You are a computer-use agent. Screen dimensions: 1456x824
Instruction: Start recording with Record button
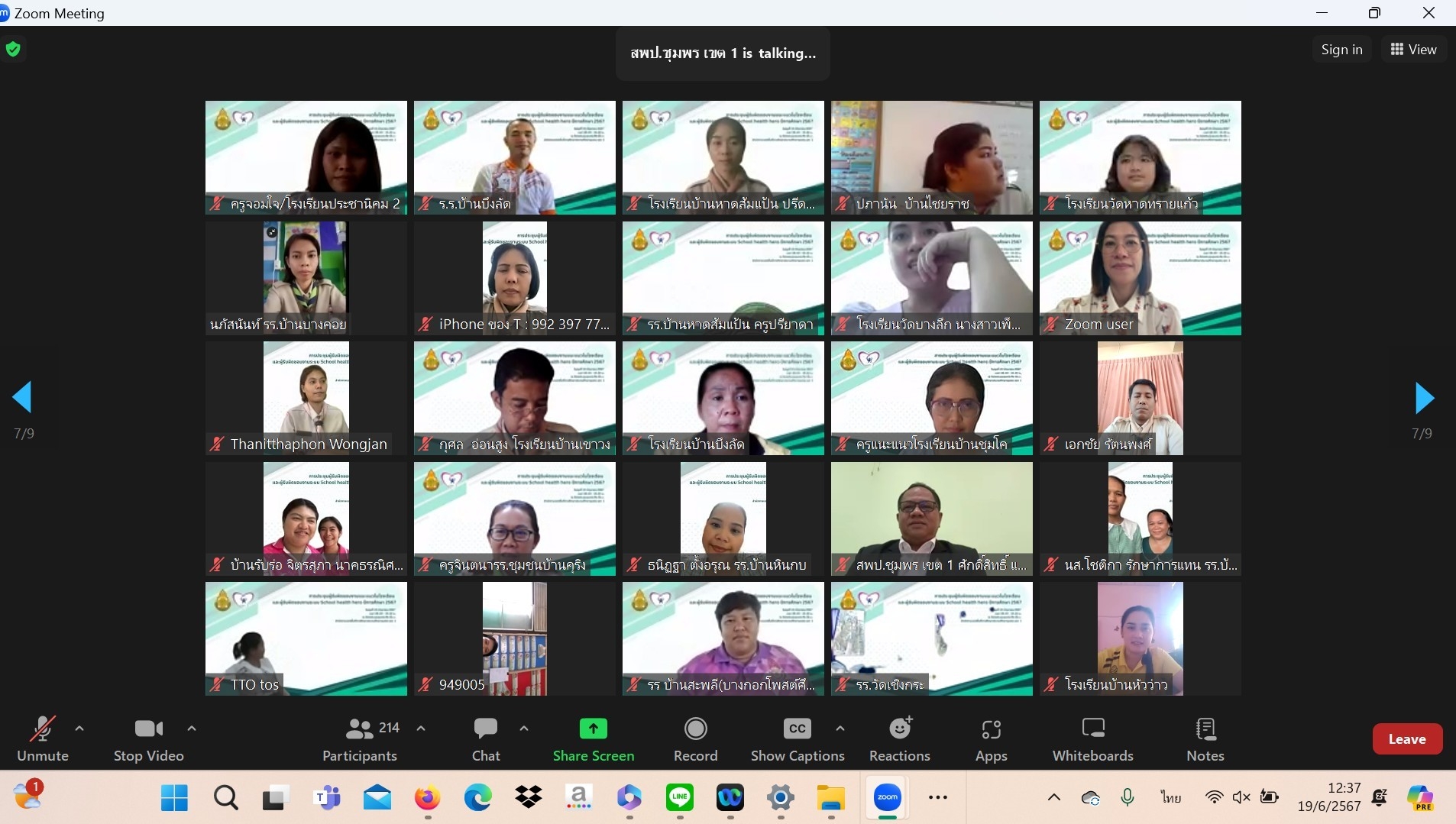click(x=695, y=739)
